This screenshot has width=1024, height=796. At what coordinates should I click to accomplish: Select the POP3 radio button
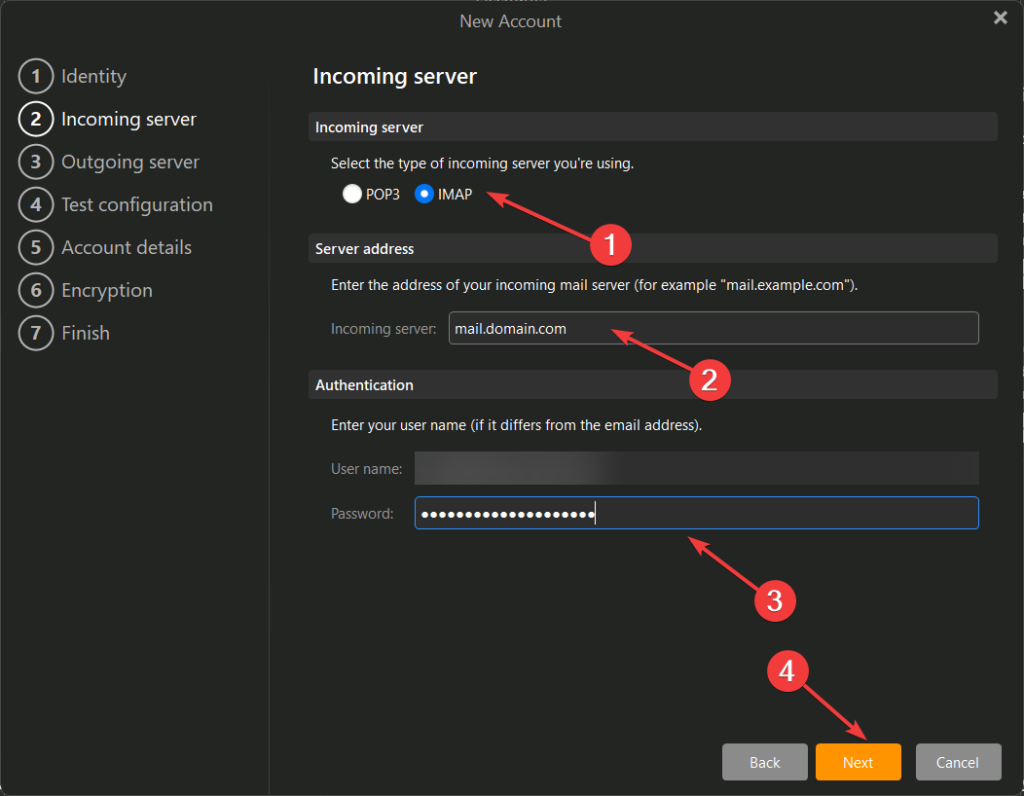tap(351, 194)
